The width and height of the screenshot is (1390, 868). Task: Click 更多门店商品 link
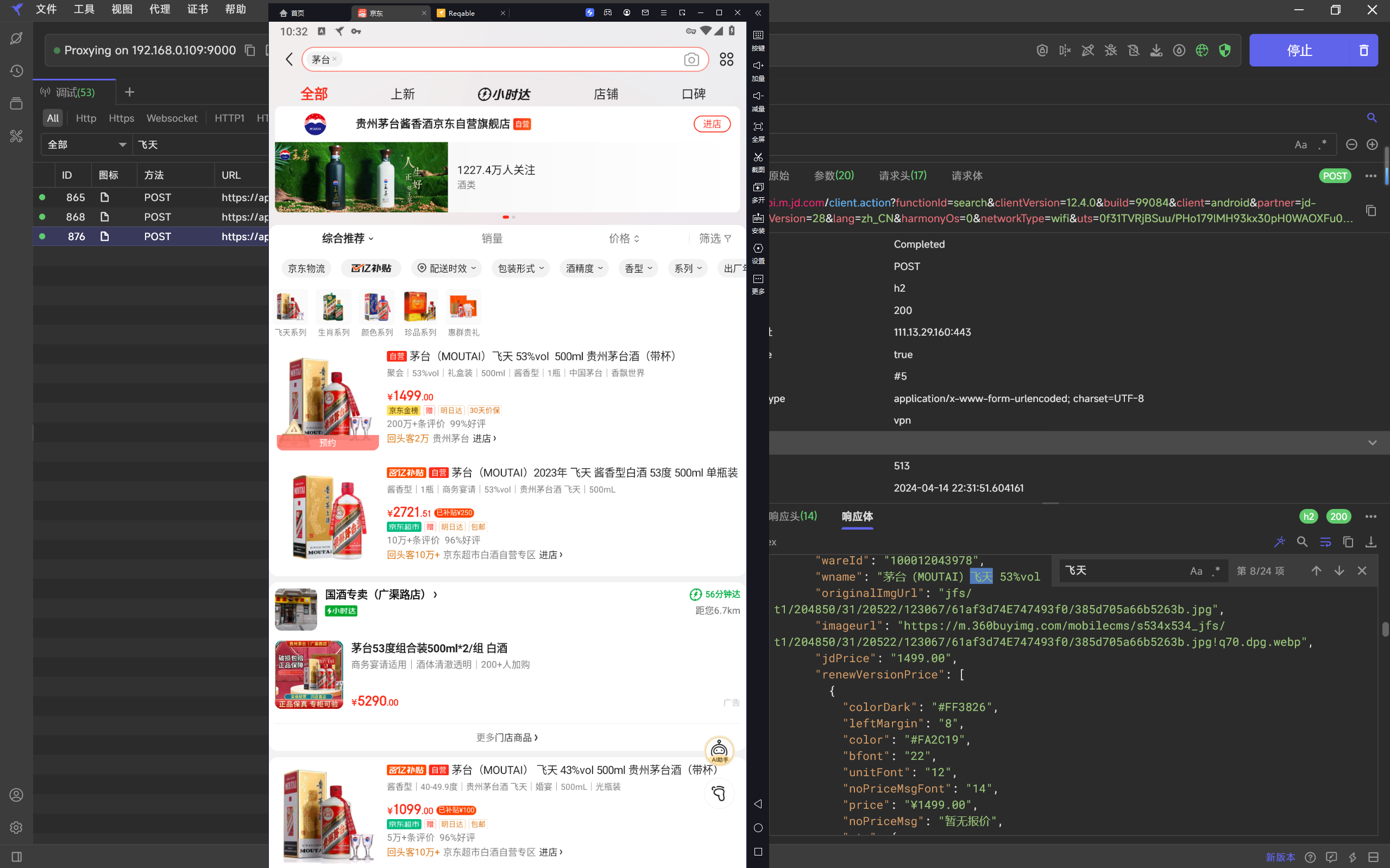[507, 737]
